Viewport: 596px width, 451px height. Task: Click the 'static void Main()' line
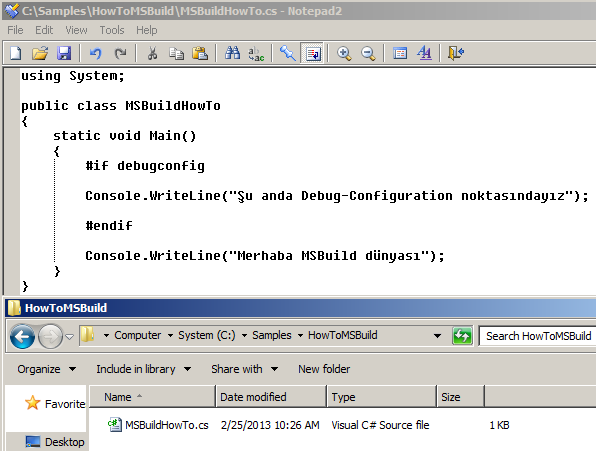(x=124, y=136)
